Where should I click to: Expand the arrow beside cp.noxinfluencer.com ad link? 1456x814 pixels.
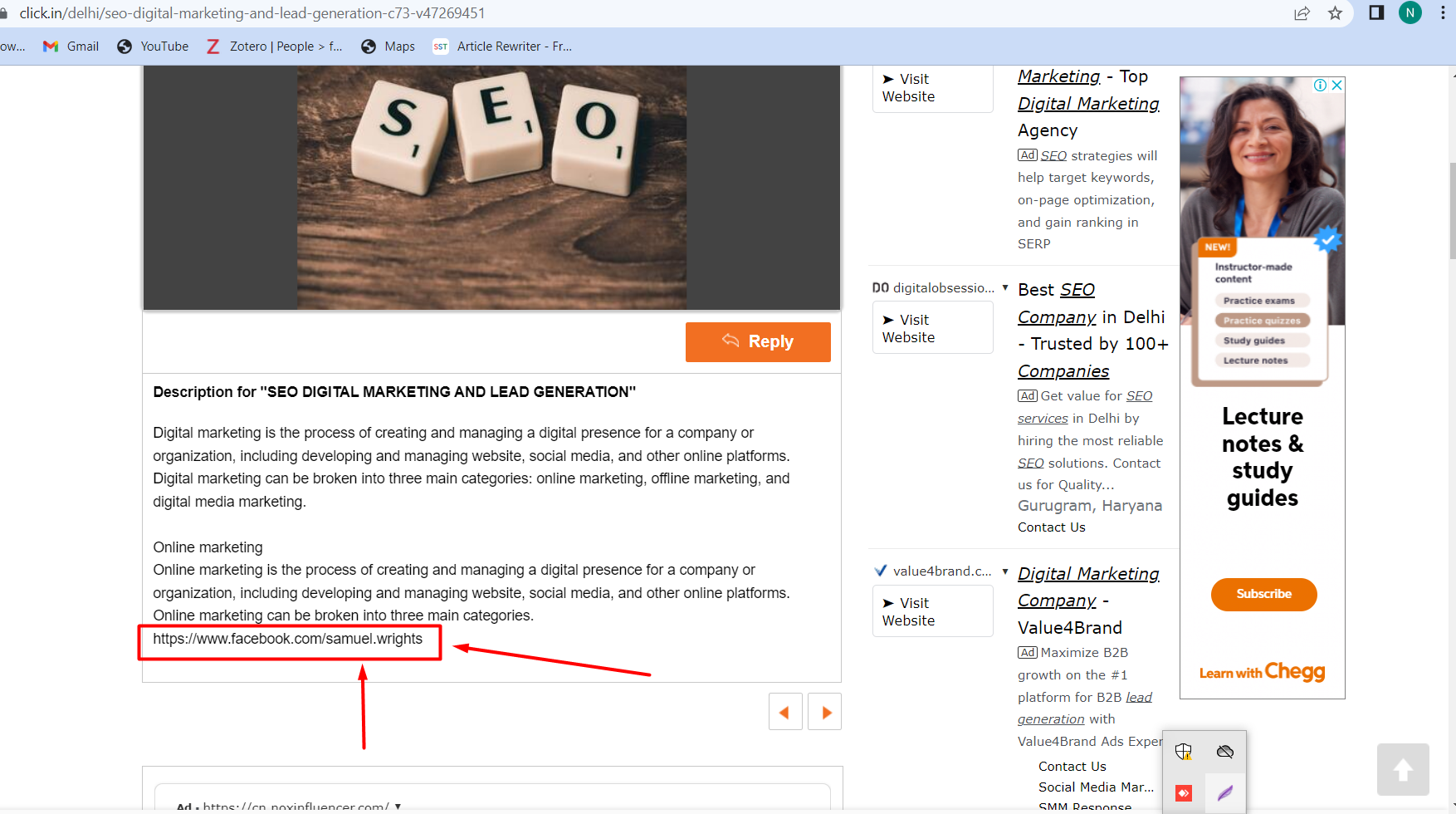pyautogui.click(x=398, y=807)
